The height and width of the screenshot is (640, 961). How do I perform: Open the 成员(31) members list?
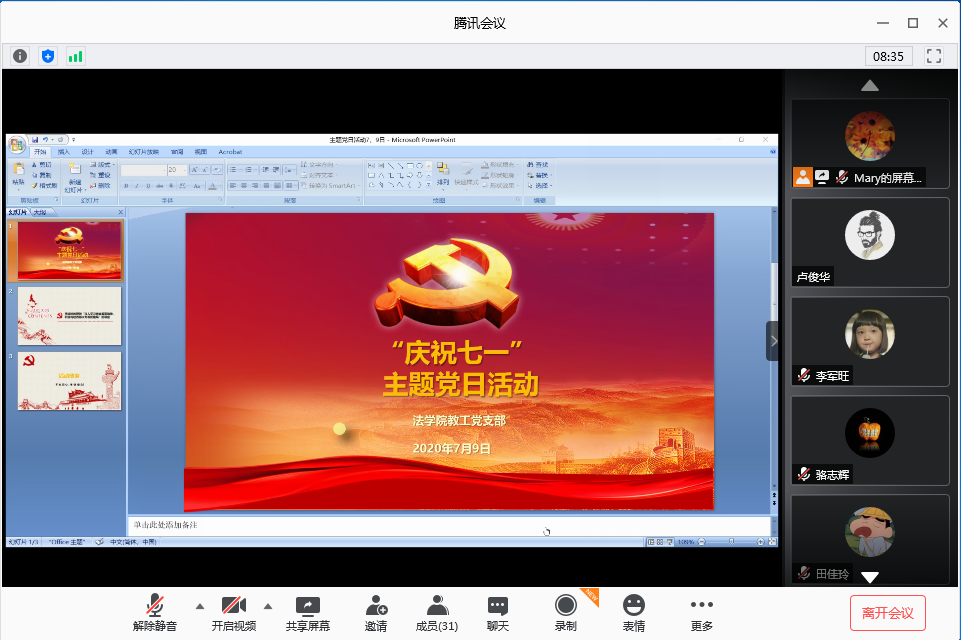click(437, 613)
